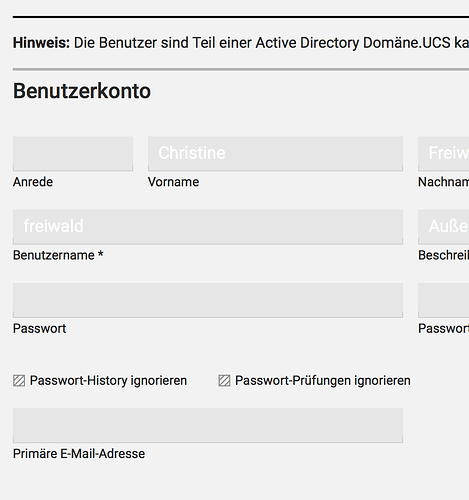Screen dimensions: 469x500
Task: Click the Benutzername field showing freiwald
Action: (208, 227)
